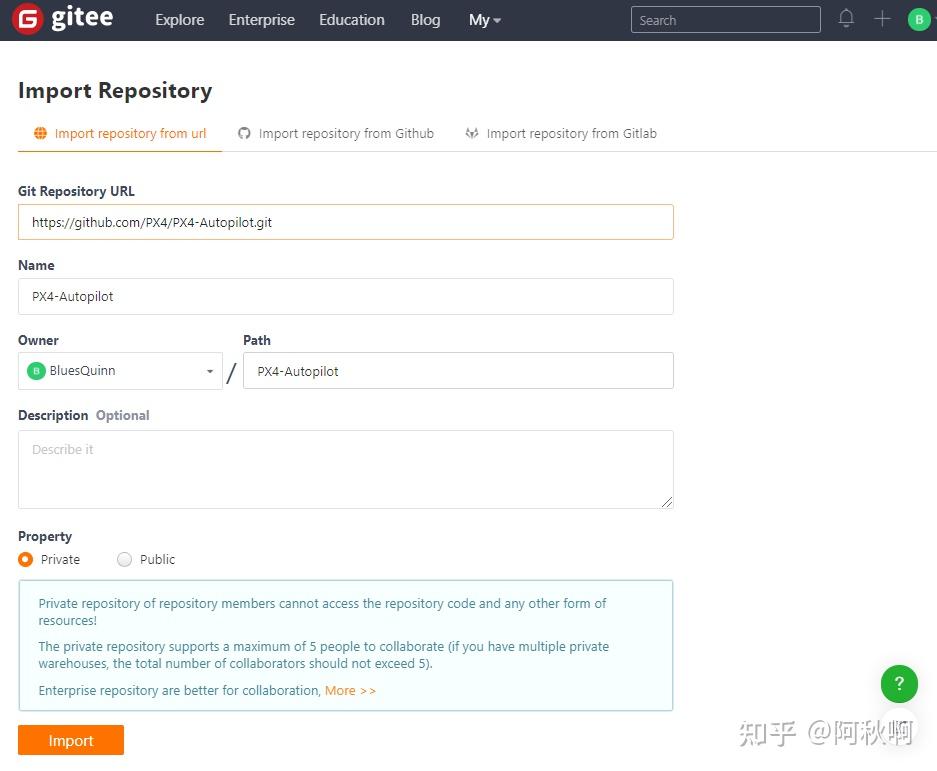
Task: Switch to Import repository from Github tab
Action: pos(346,133)
